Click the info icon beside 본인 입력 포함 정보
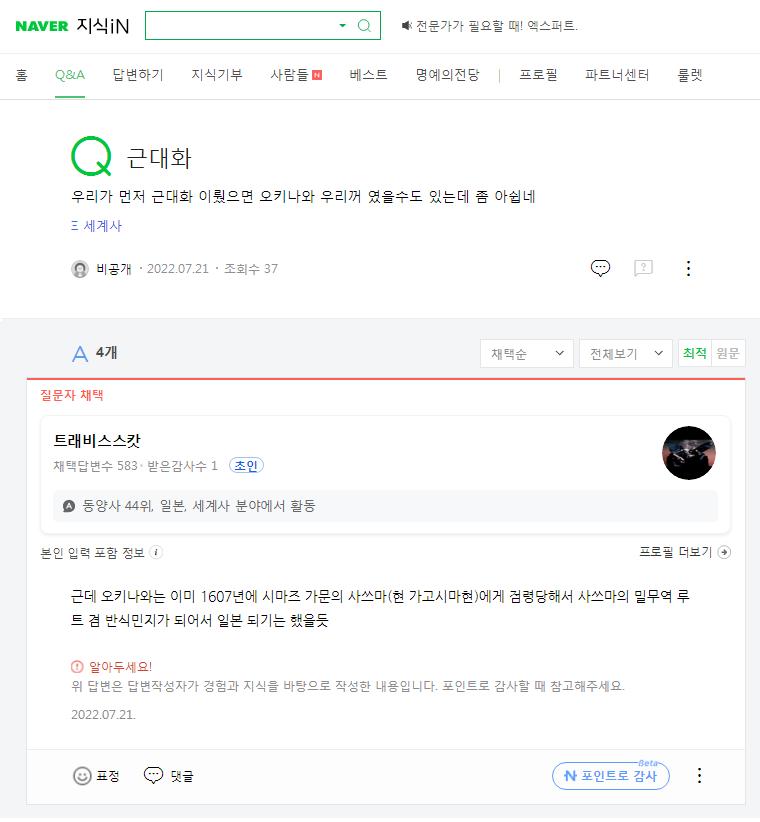The height and width of the screenshot is (822, 760). 156,552
